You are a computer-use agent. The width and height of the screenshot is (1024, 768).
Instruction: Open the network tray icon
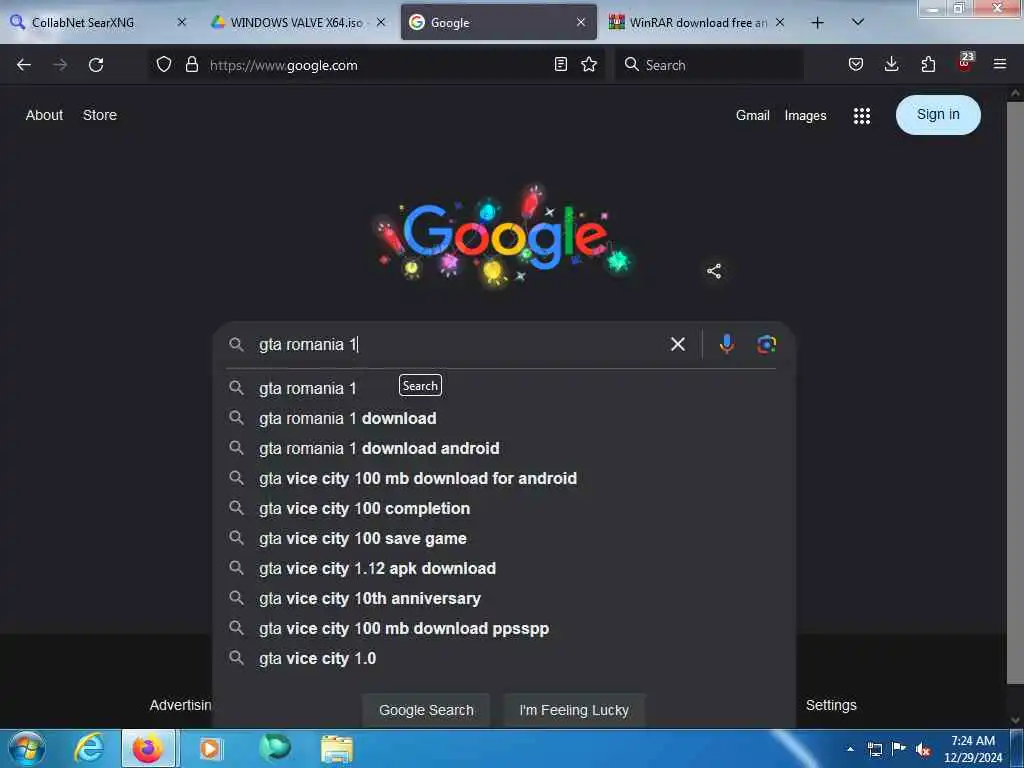click(875, 749)
